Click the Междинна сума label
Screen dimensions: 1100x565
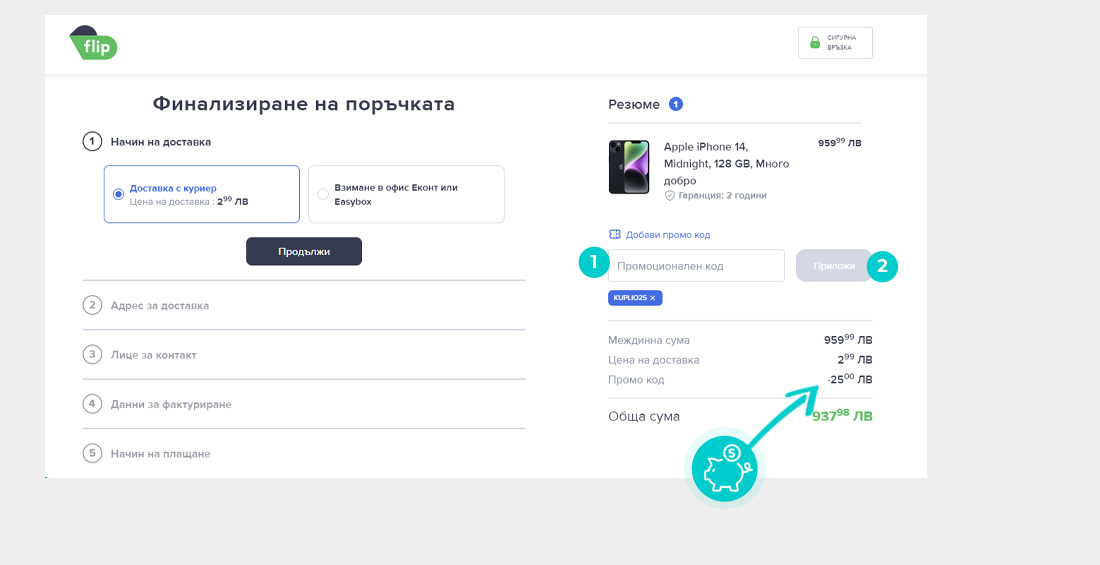pos(649,340)
